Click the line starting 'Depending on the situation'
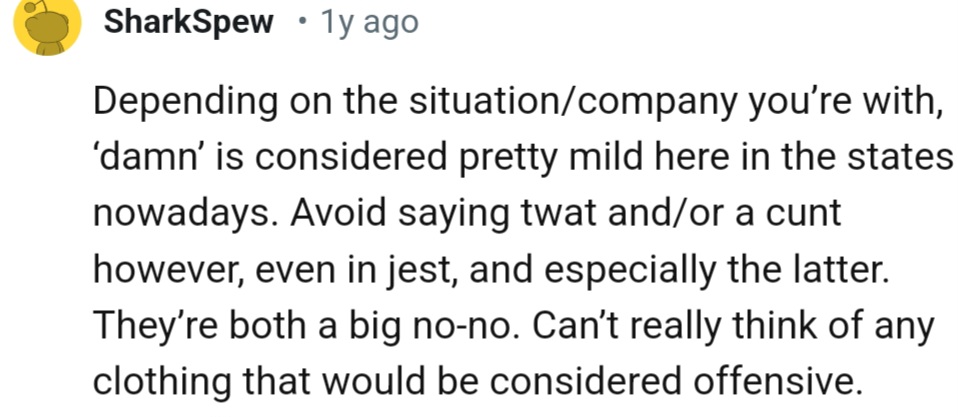The height and width of the screenshot is (417, 958). (x=517, y=103)
